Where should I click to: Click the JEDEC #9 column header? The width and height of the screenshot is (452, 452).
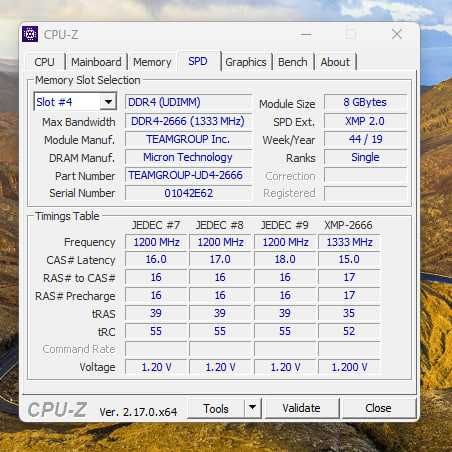tap(284, 225)
